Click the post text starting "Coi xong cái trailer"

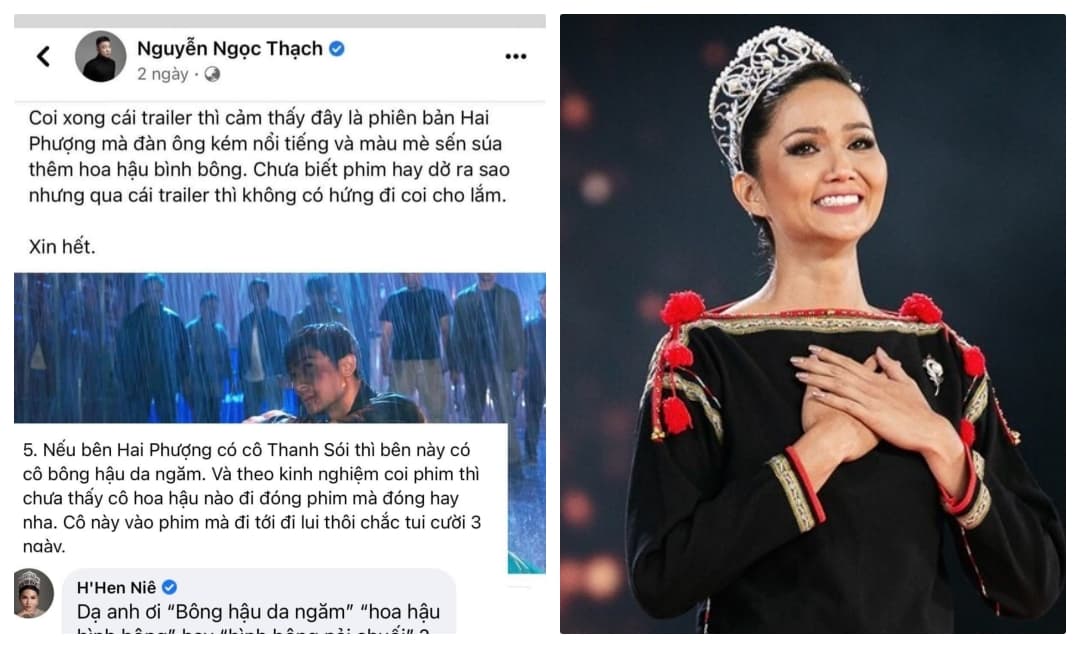(269, 156)
